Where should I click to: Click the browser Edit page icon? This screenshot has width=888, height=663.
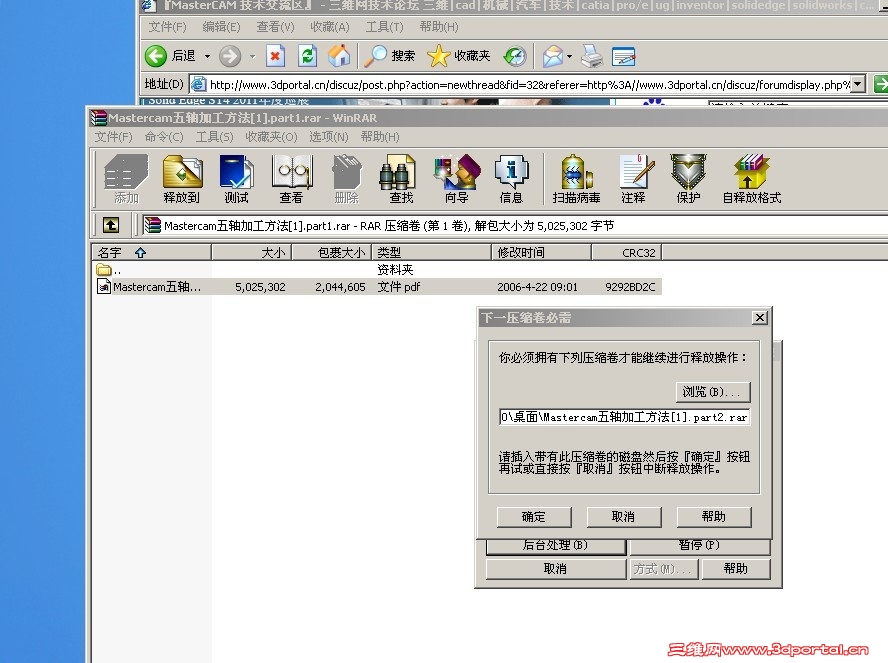[x=624, y=56]
